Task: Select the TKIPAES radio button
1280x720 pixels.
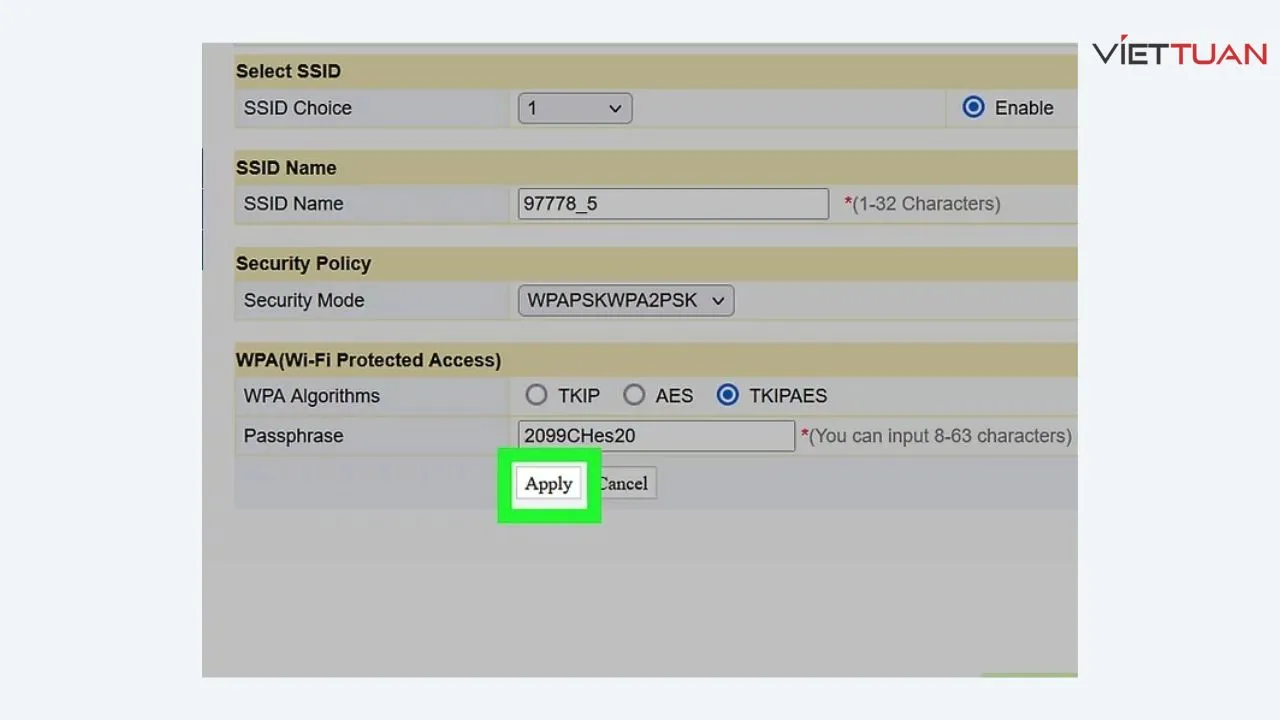Action: 728,395
